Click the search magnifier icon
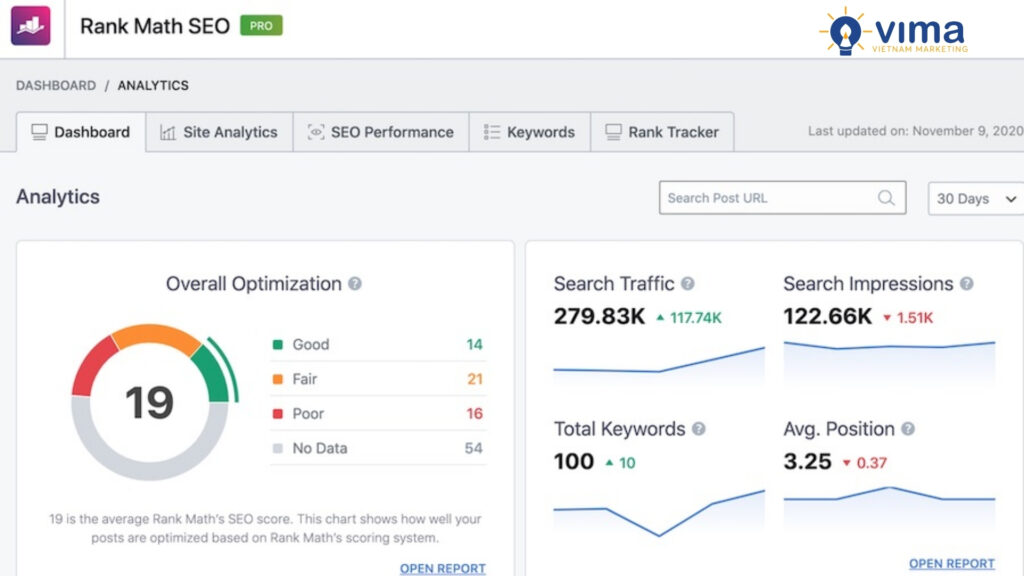 [x=886, y=197]
